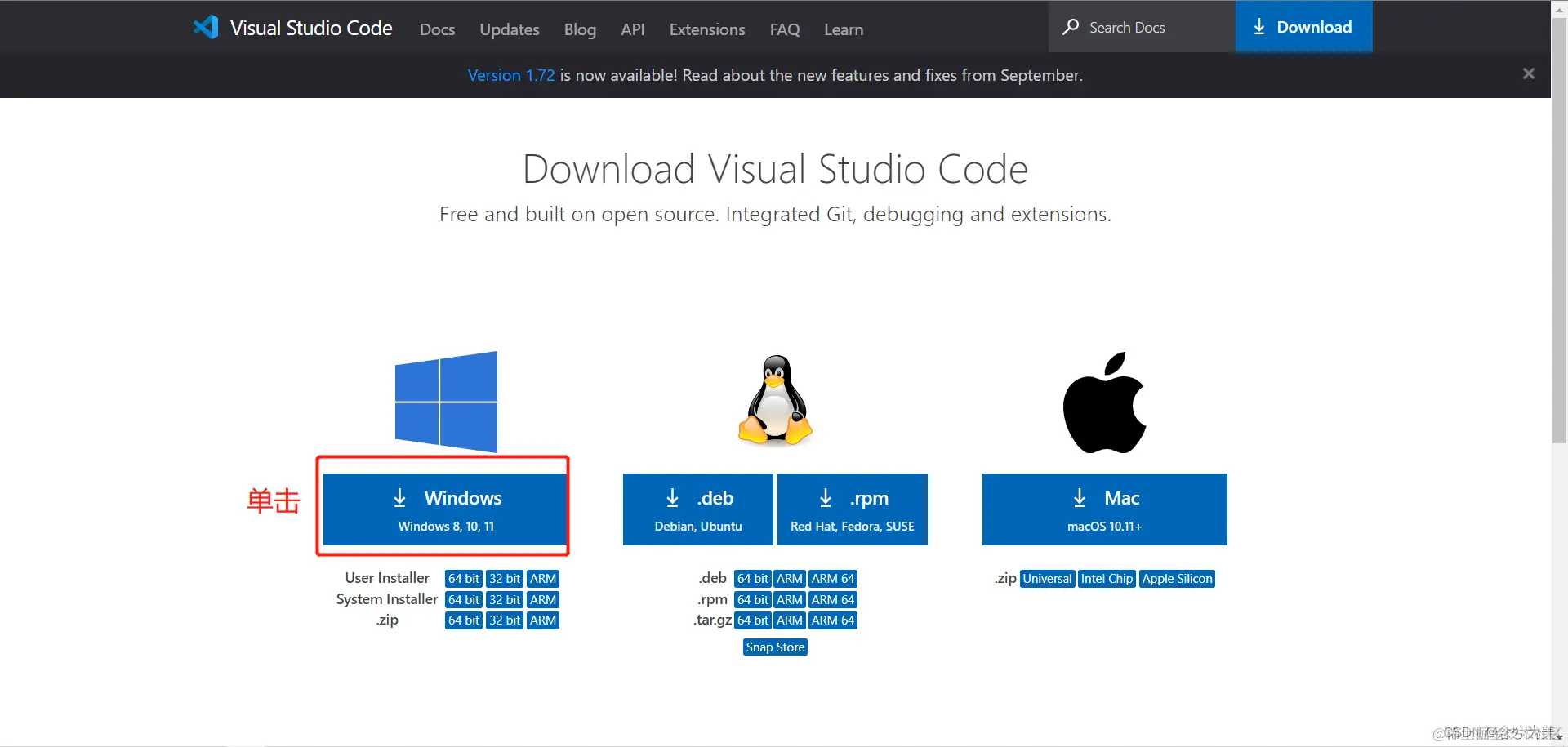Viewport: 1568px width, 747px height.
Task: Select User Installer ARM
Action: 543,579
